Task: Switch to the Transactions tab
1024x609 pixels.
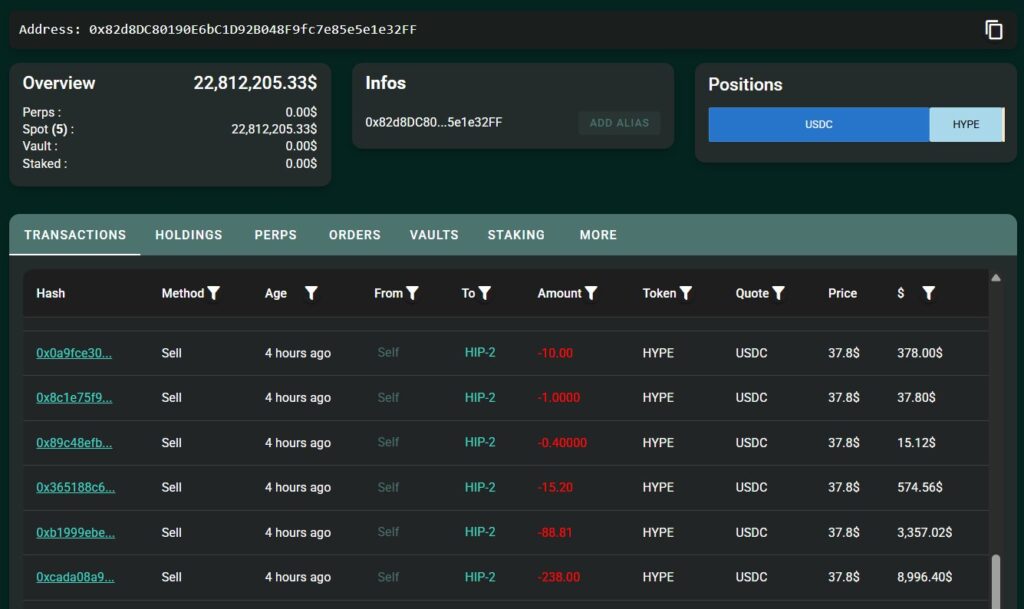Action: pyautogui.click(x=75, y=235)
